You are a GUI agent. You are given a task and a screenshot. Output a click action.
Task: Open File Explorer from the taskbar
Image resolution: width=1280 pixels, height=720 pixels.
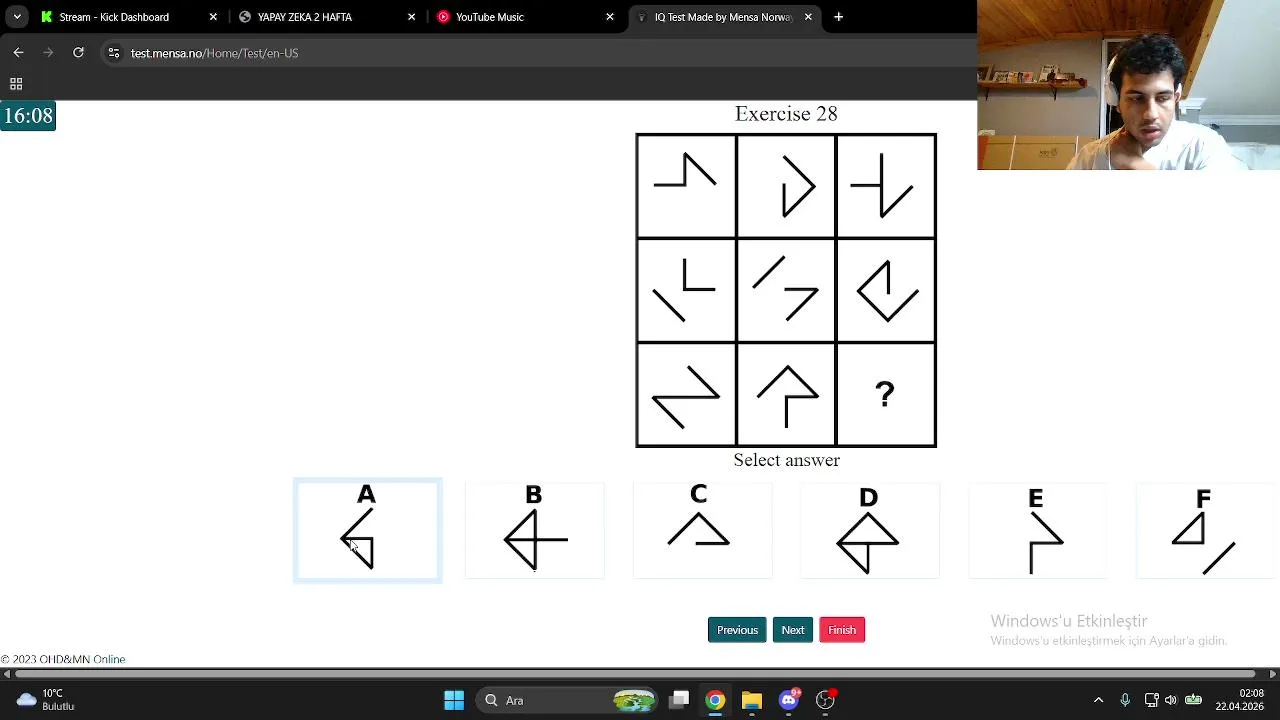click(x=751, y=700)
